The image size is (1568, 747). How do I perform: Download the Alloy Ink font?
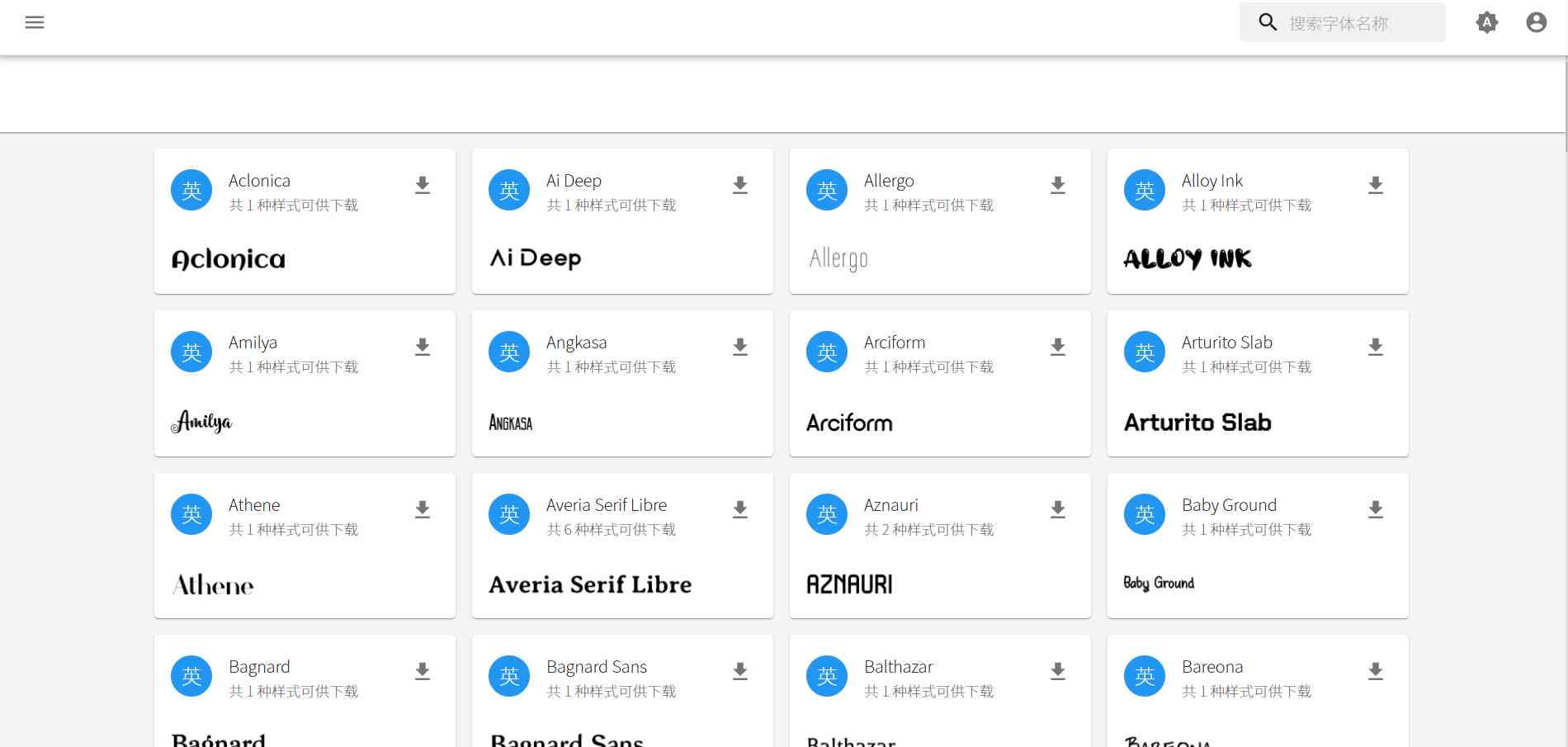pyautogui.click(x=1376, y=185)
